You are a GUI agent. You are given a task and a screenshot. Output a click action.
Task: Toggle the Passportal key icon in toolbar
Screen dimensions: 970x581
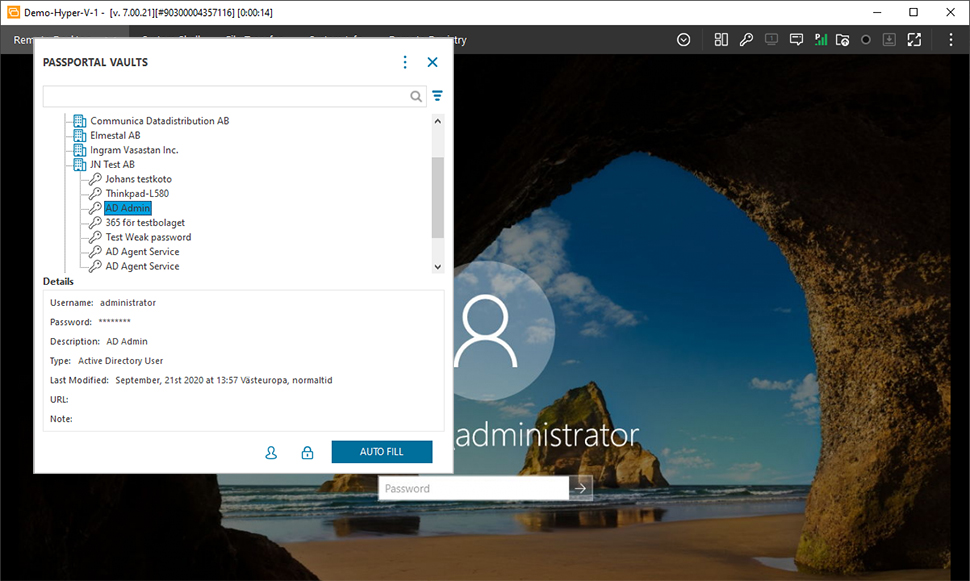(746, 40)
